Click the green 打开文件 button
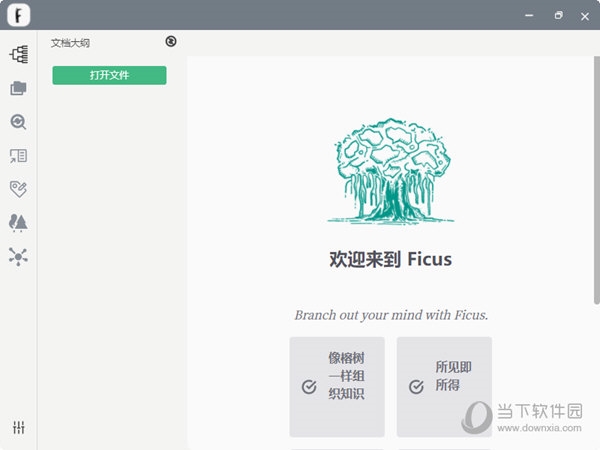Viewport: 600px width, 450px height. tap(109, 75)
